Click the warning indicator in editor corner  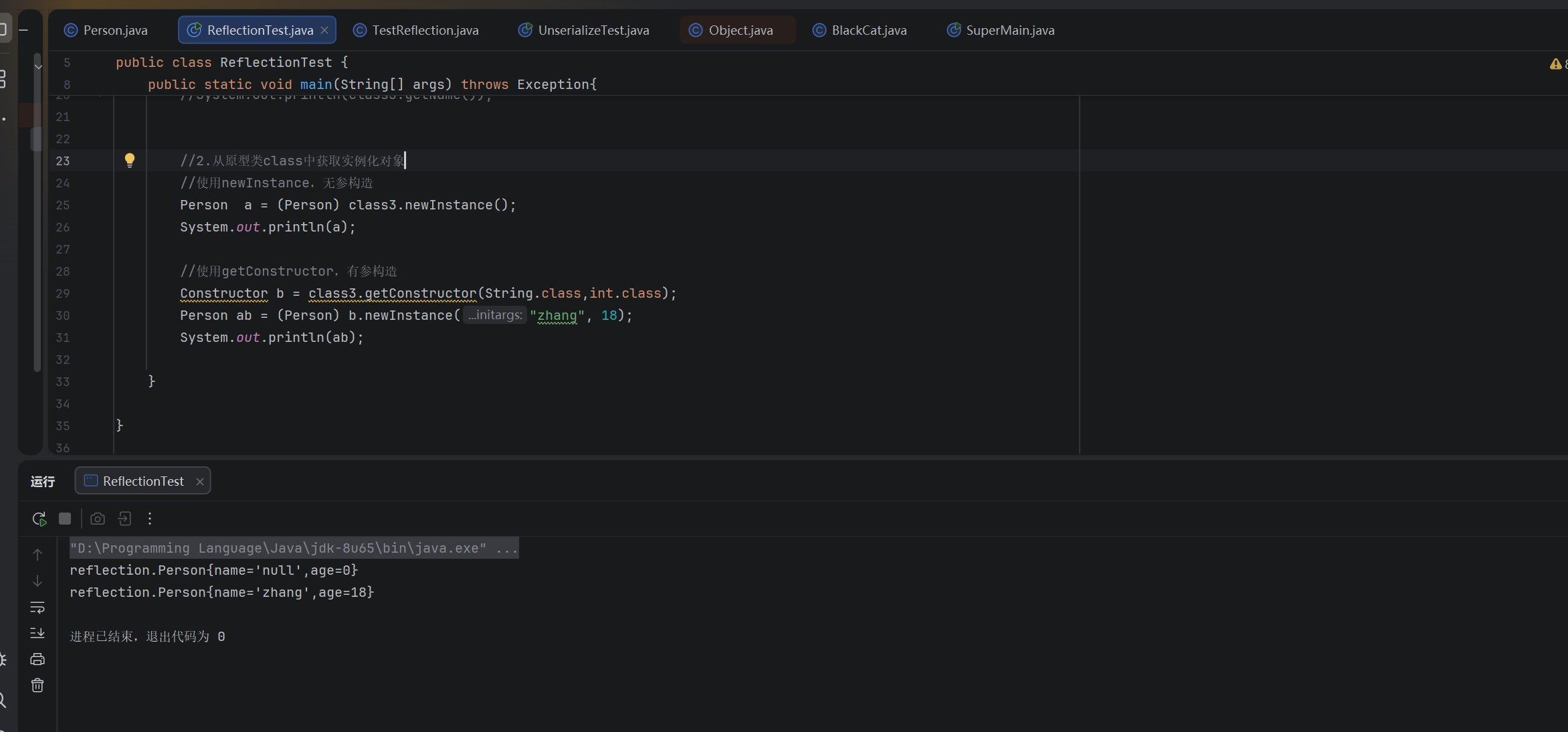pyautogui.click(x=1555, y=64)
